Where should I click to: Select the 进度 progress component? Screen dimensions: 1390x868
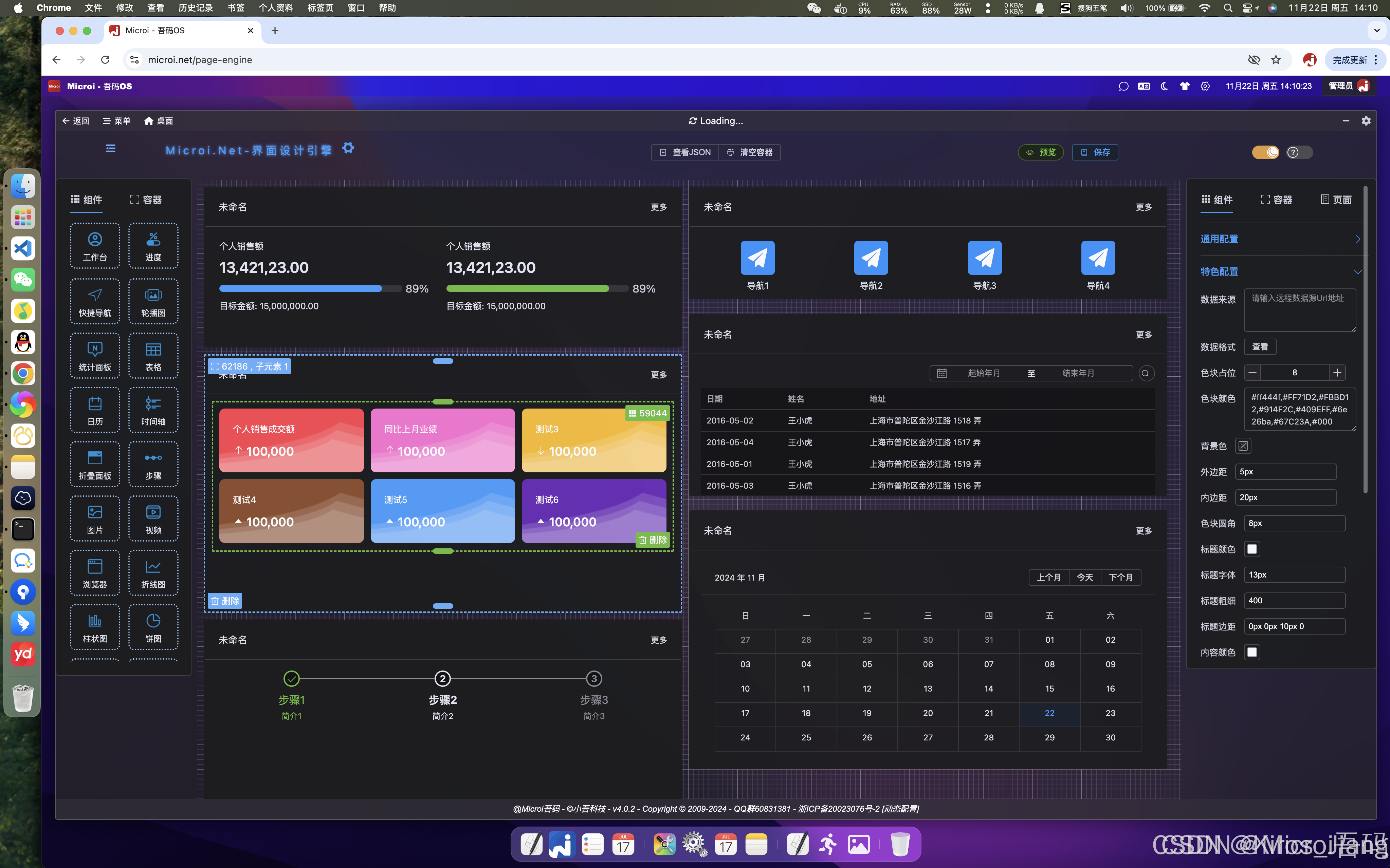click(x=153, y=246)
